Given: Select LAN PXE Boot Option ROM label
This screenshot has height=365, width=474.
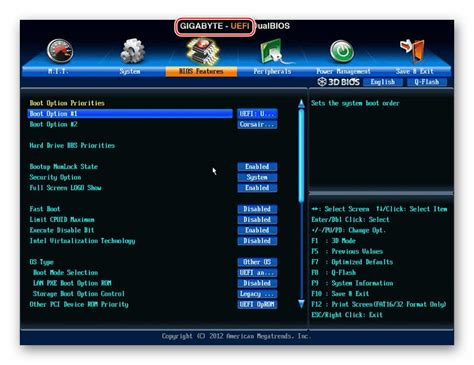Looking at the screenshot, I should [72, 283].
